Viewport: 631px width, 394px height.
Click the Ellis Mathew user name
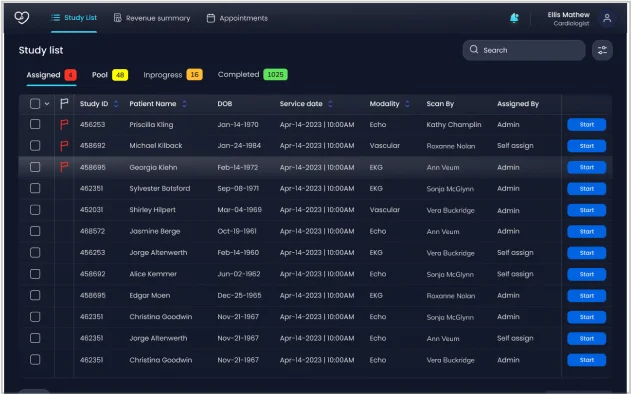tap(568, 15)
